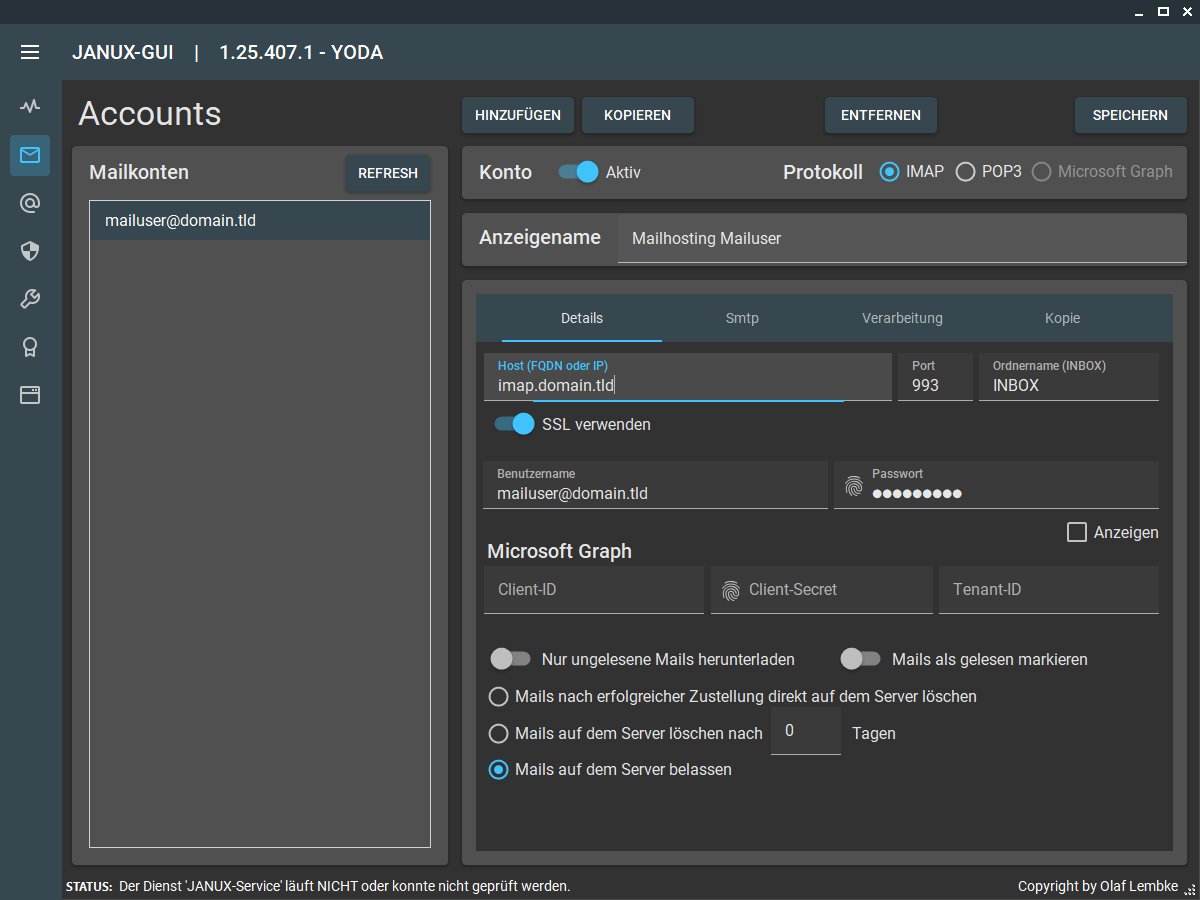Open the award ribbon sidebar icon

pos(30,347)
